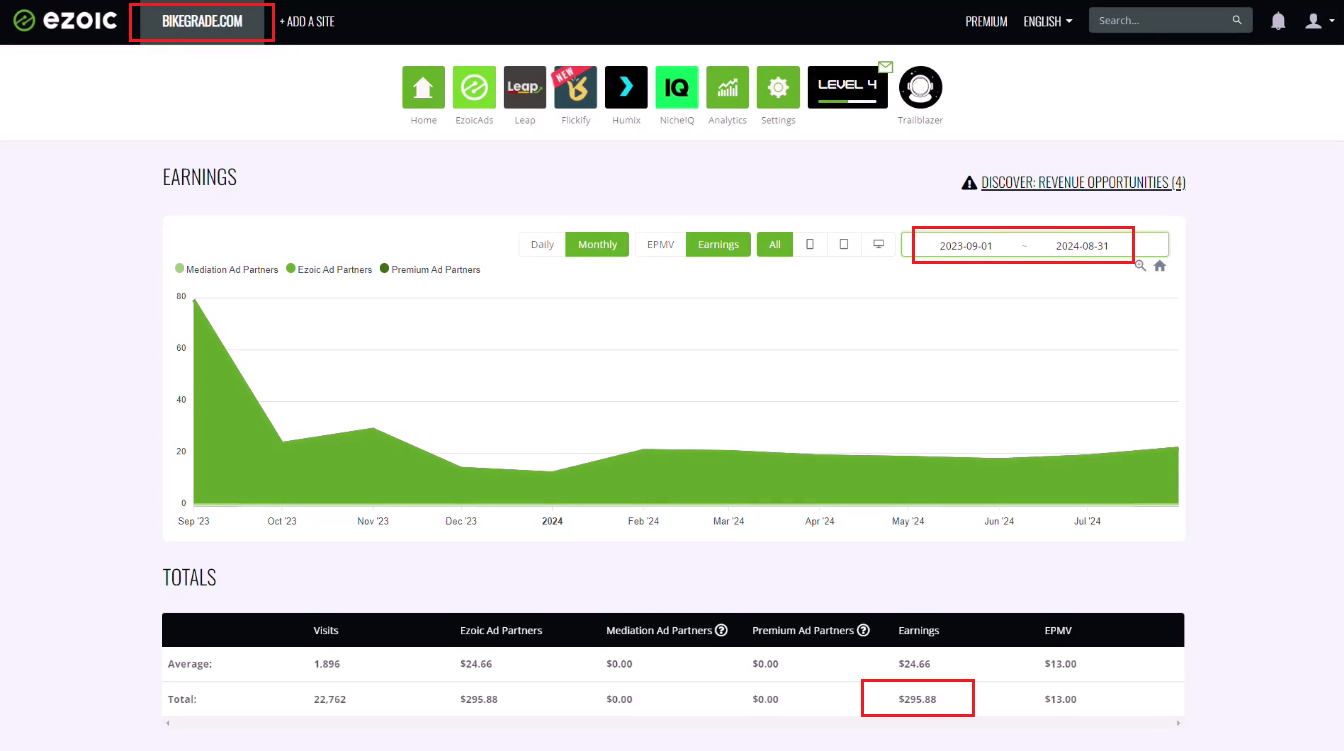
Task: Open the EzoicAds app icon
Action: [474, 87]
